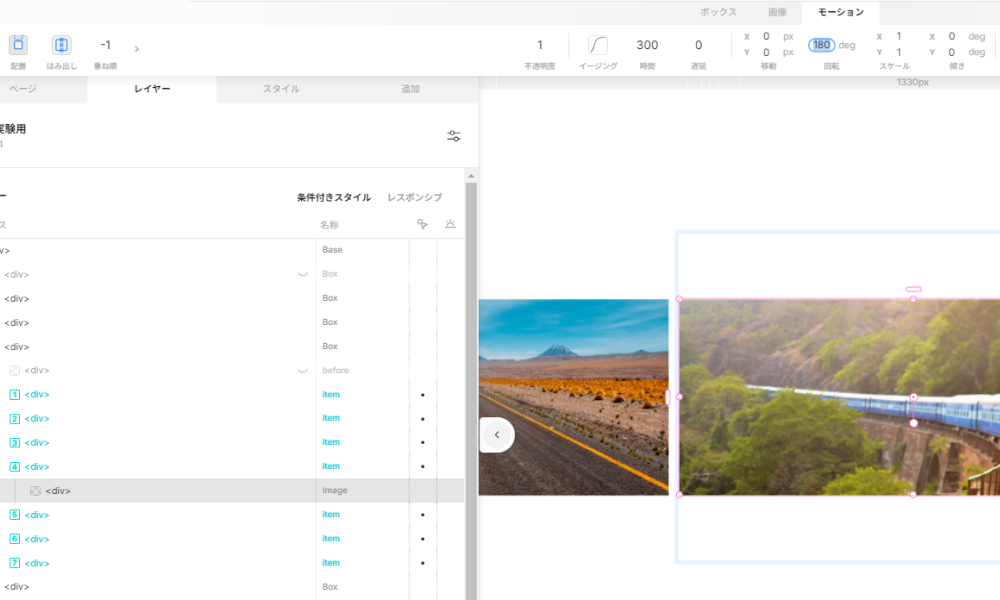This screenshot has width=1000, height=600.
Task: Toggle the interaction dot on item 5 row
Action: (x=422, y=515)
